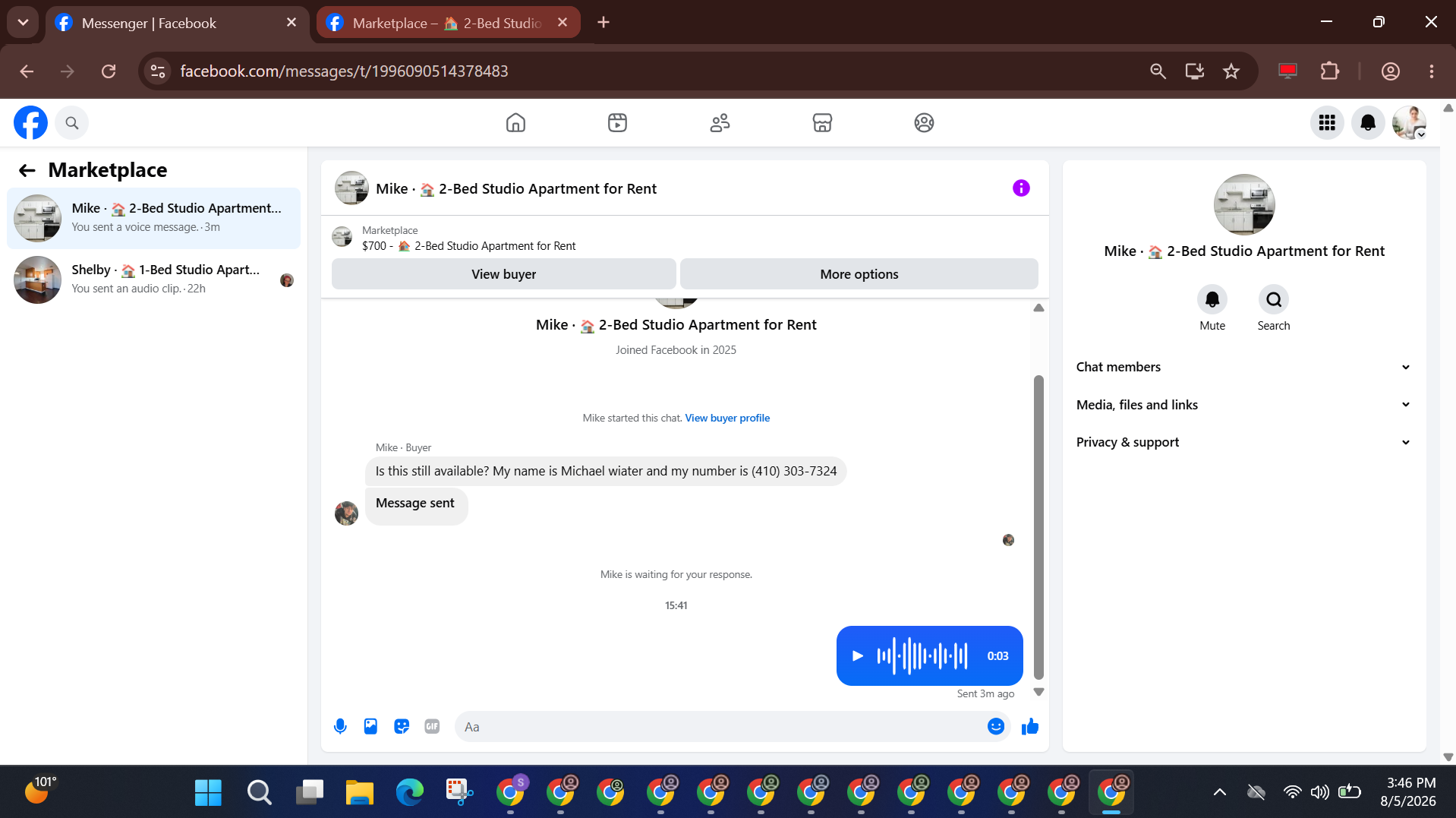Attach a photo or file
This screenshot has width=1456, height=818.
tap(370, 727)
